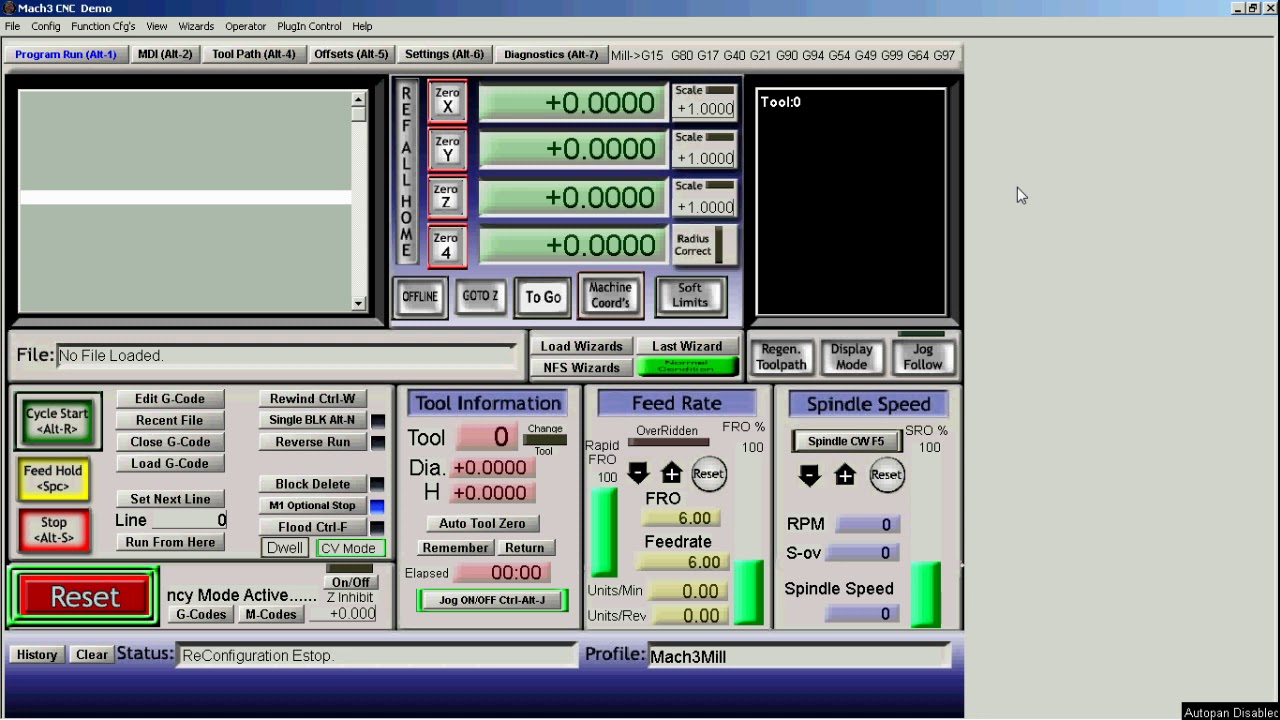Toggle Z Inhibit On/Off
This screenshot has height=720, width=1280.
(350, 582)
